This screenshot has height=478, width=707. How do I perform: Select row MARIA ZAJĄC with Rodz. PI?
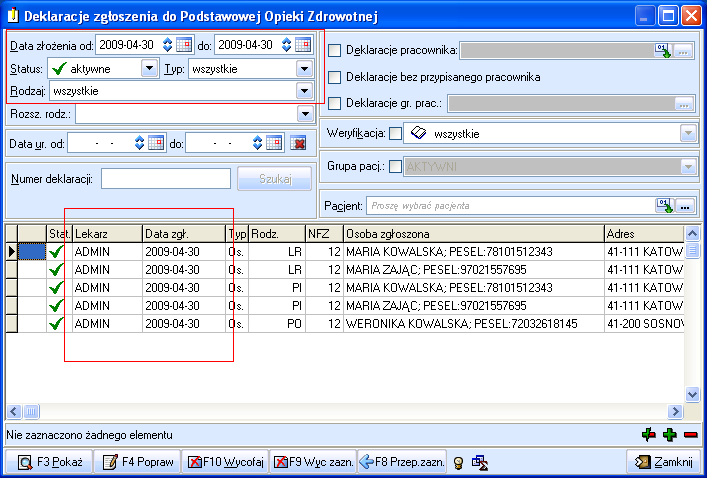(345, 306)
